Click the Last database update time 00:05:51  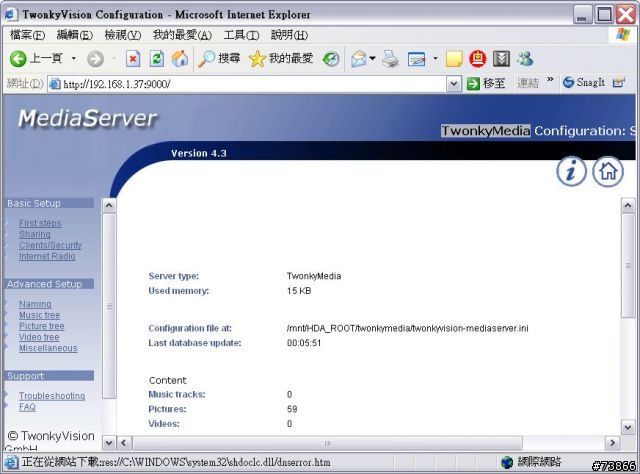click(304, 343)
